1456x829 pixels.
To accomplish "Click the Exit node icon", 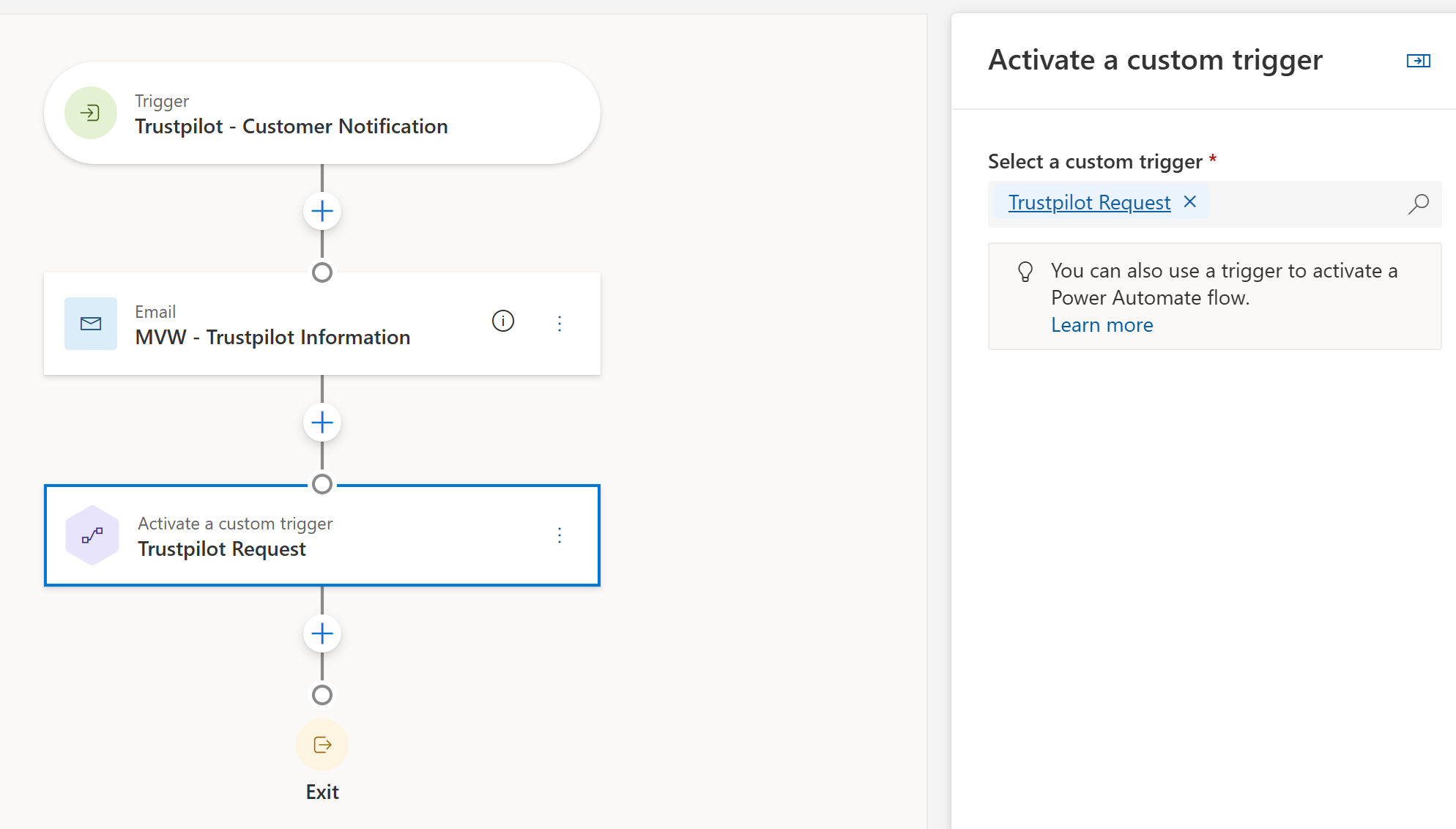I will click(322, 745).
